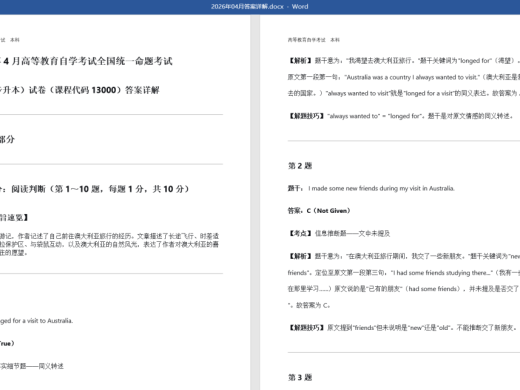
Task: Click the first 【解析】 line mentioning "longed for"
Action: pyautogui.click(x=404, y=61)
